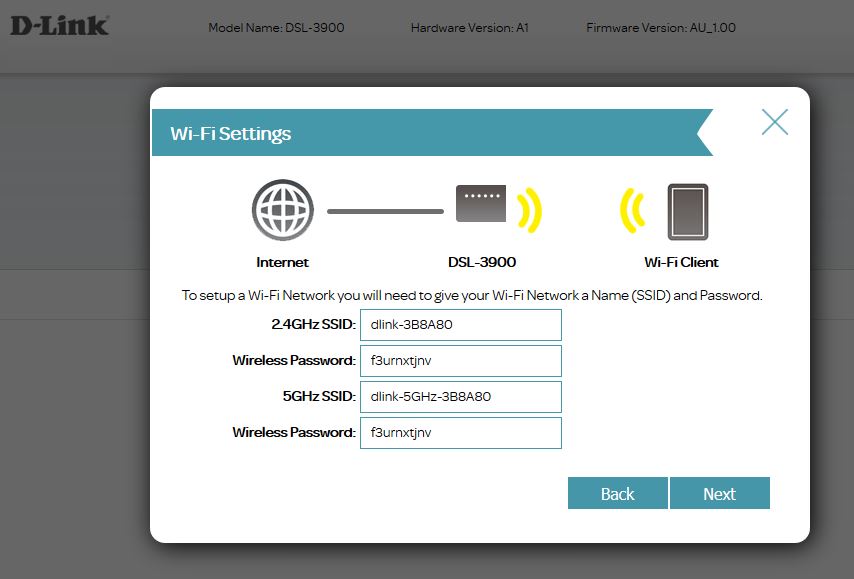
Task: Close the Wi-Fi Settings dialog with the X
Action: 774,121
